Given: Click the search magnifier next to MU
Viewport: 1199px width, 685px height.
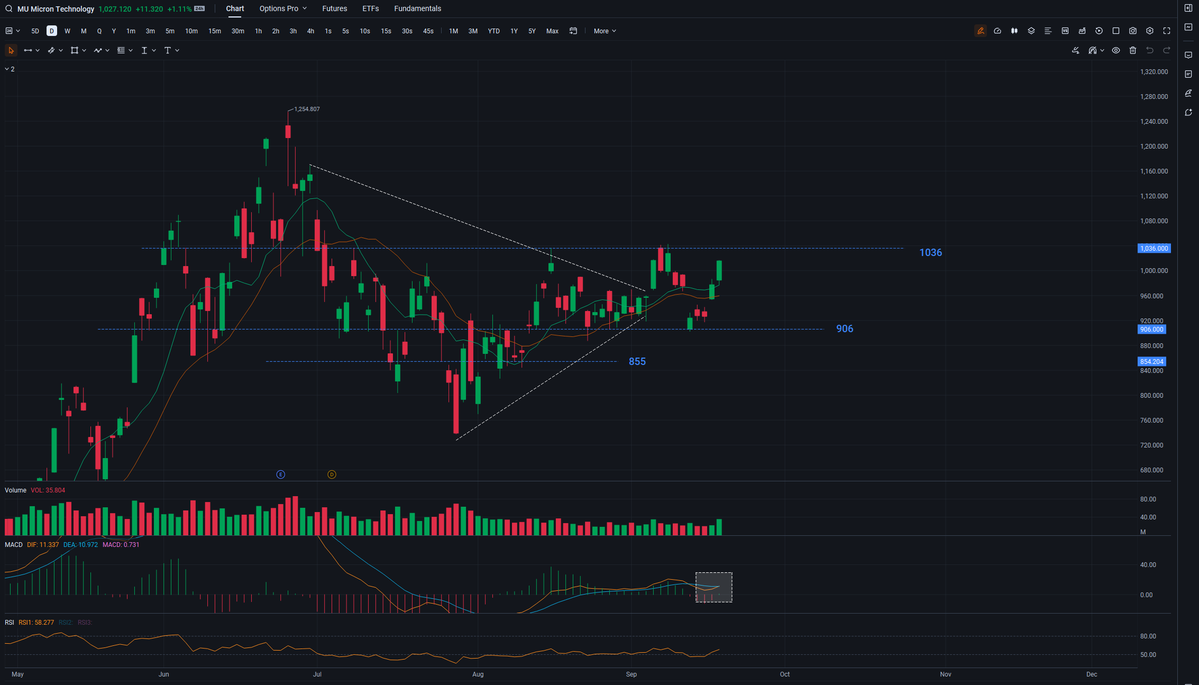Looking at the screenshot, I should click(10, 9).
